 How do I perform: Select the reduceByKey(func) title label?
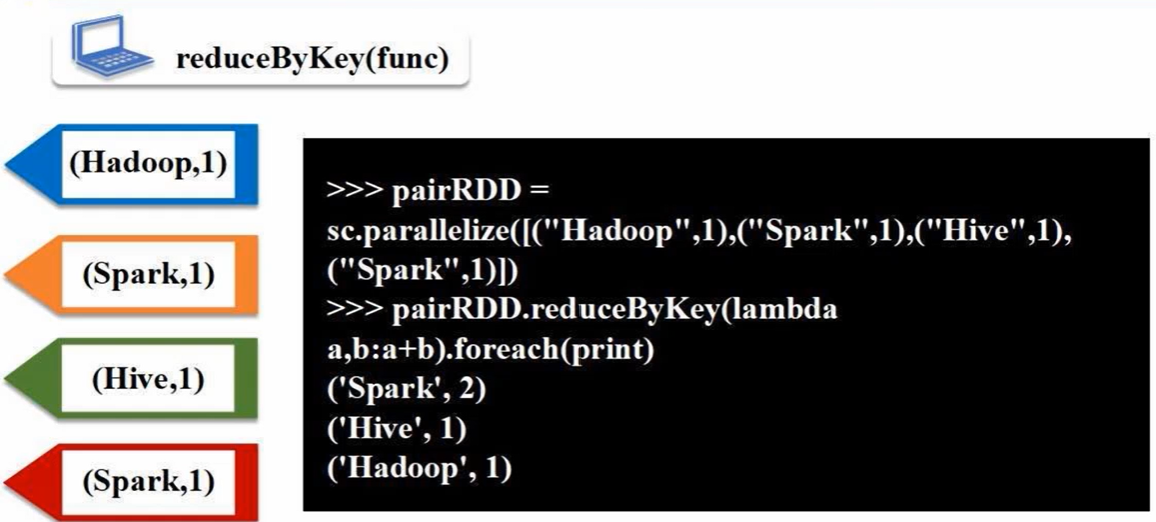pos(312,59)
